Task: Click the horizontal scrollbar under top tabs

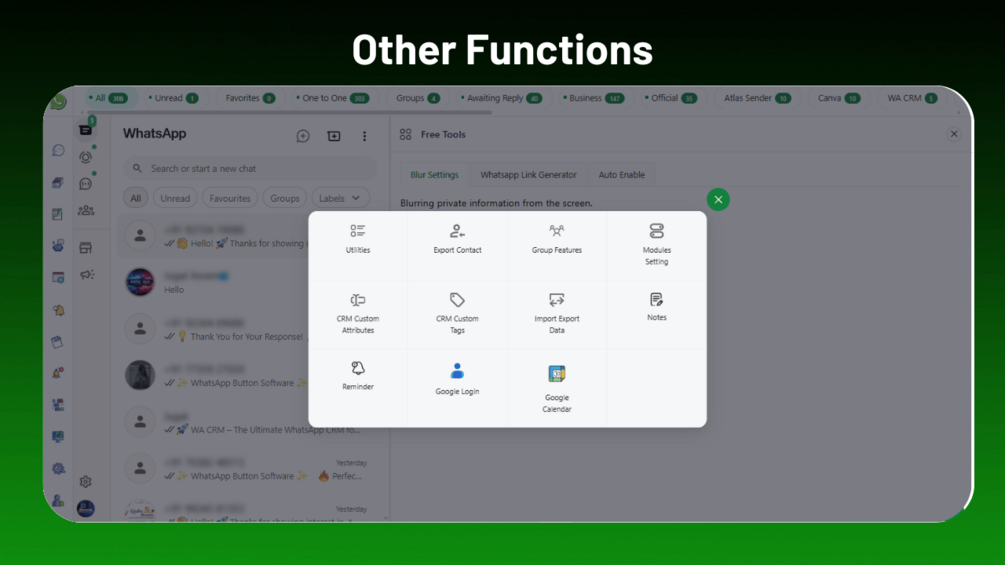Action: point(288,112)
